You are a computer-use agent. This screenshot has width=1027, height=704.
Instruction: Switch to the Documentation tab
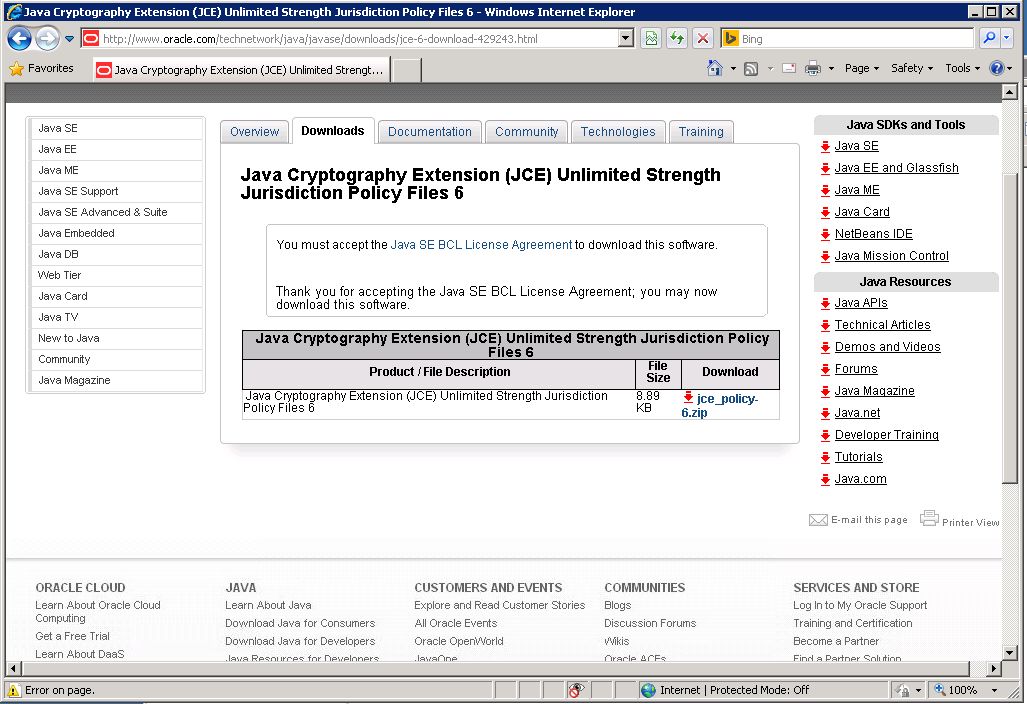pos(429,131)
